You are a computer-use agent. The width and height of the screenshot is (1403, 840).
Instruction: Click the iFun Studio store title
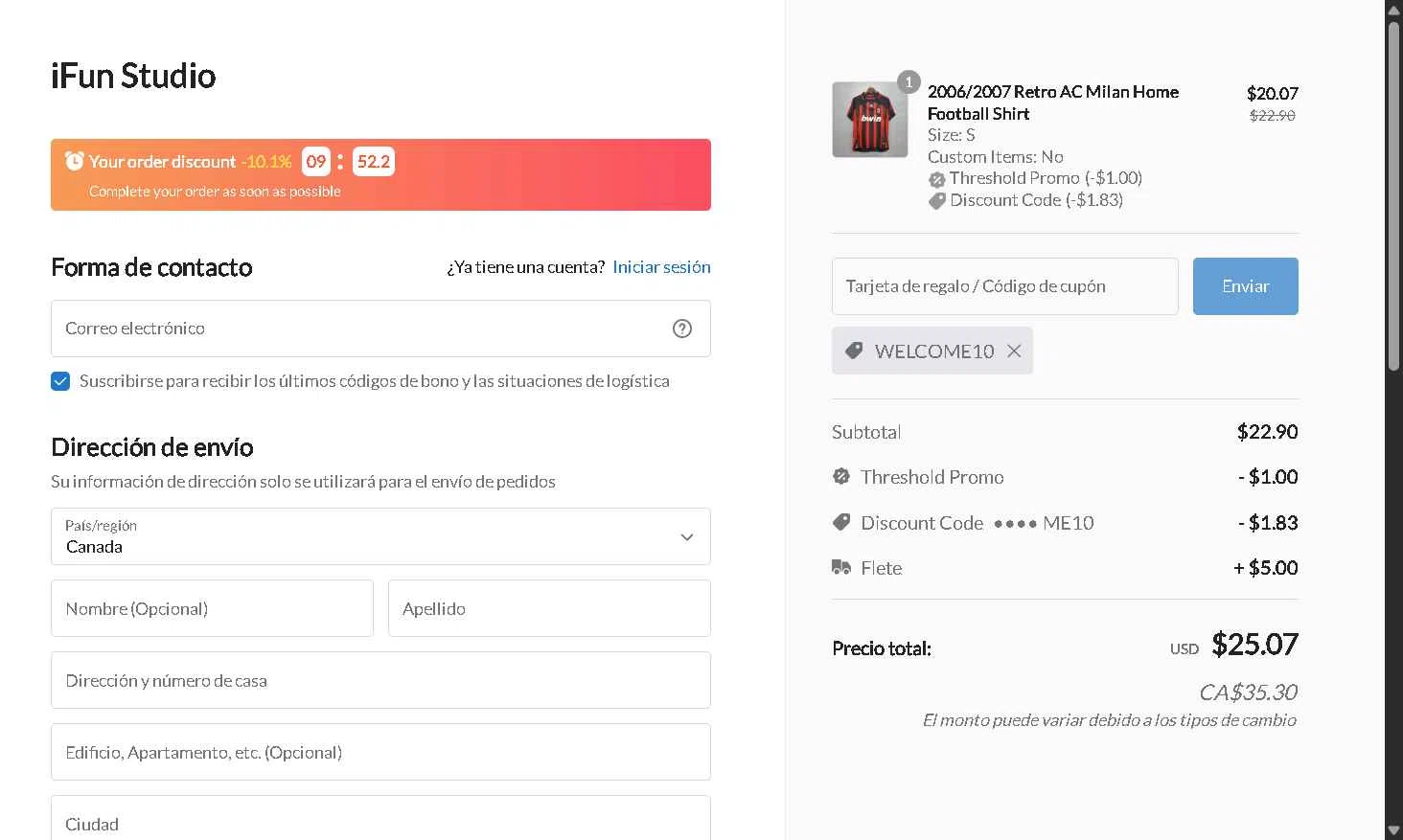tap(133, 76)
